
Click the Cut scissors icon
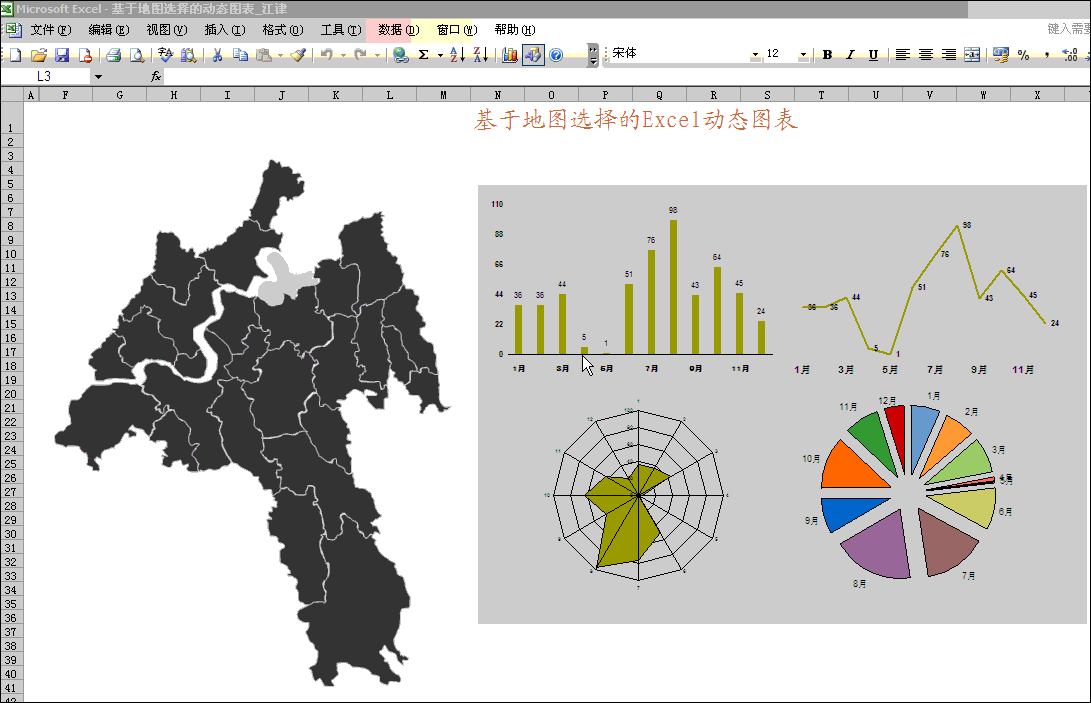216,55
